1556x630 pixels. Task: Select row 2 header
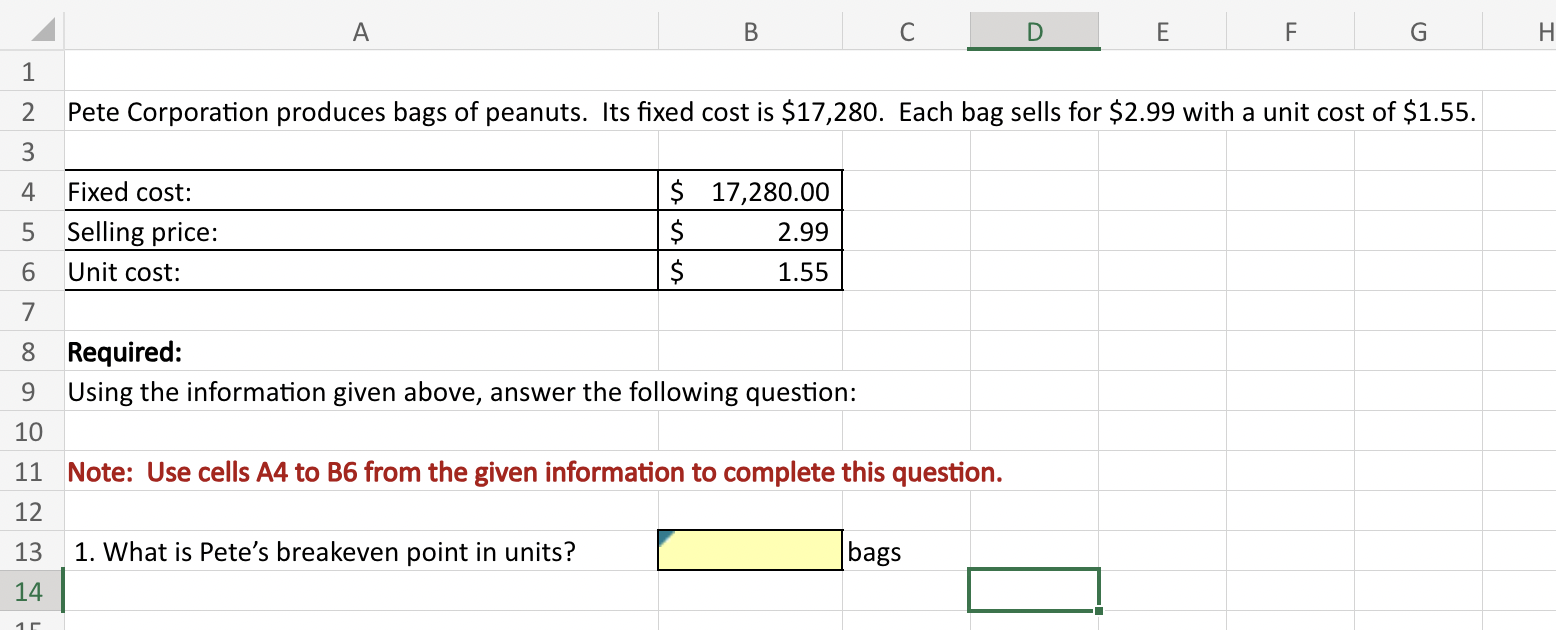pyautogui.click(x=28, y=111)
